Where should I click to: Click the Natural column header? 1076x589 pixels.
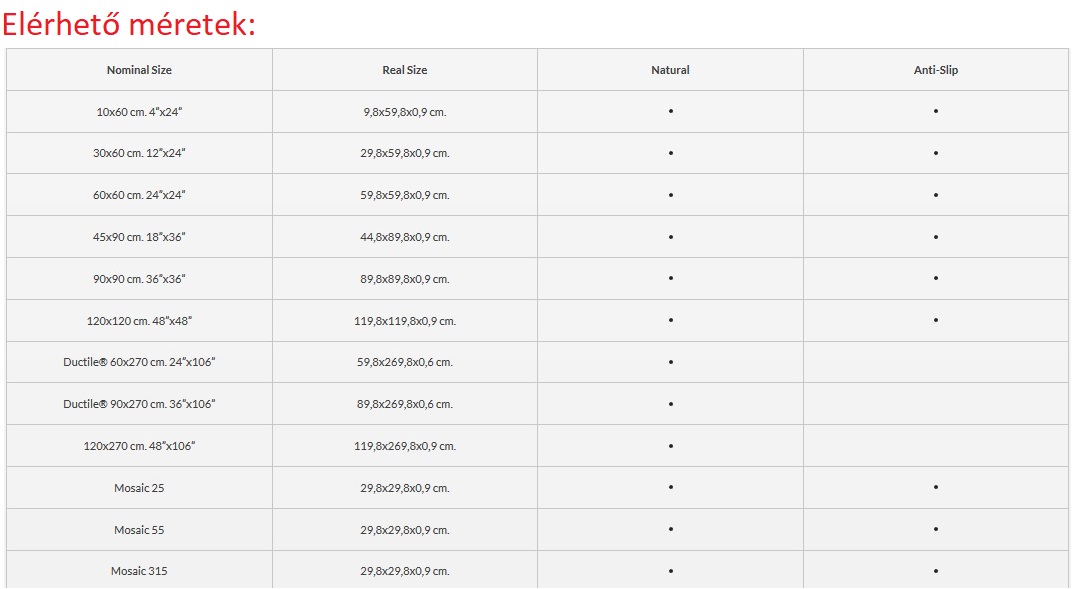670,70
